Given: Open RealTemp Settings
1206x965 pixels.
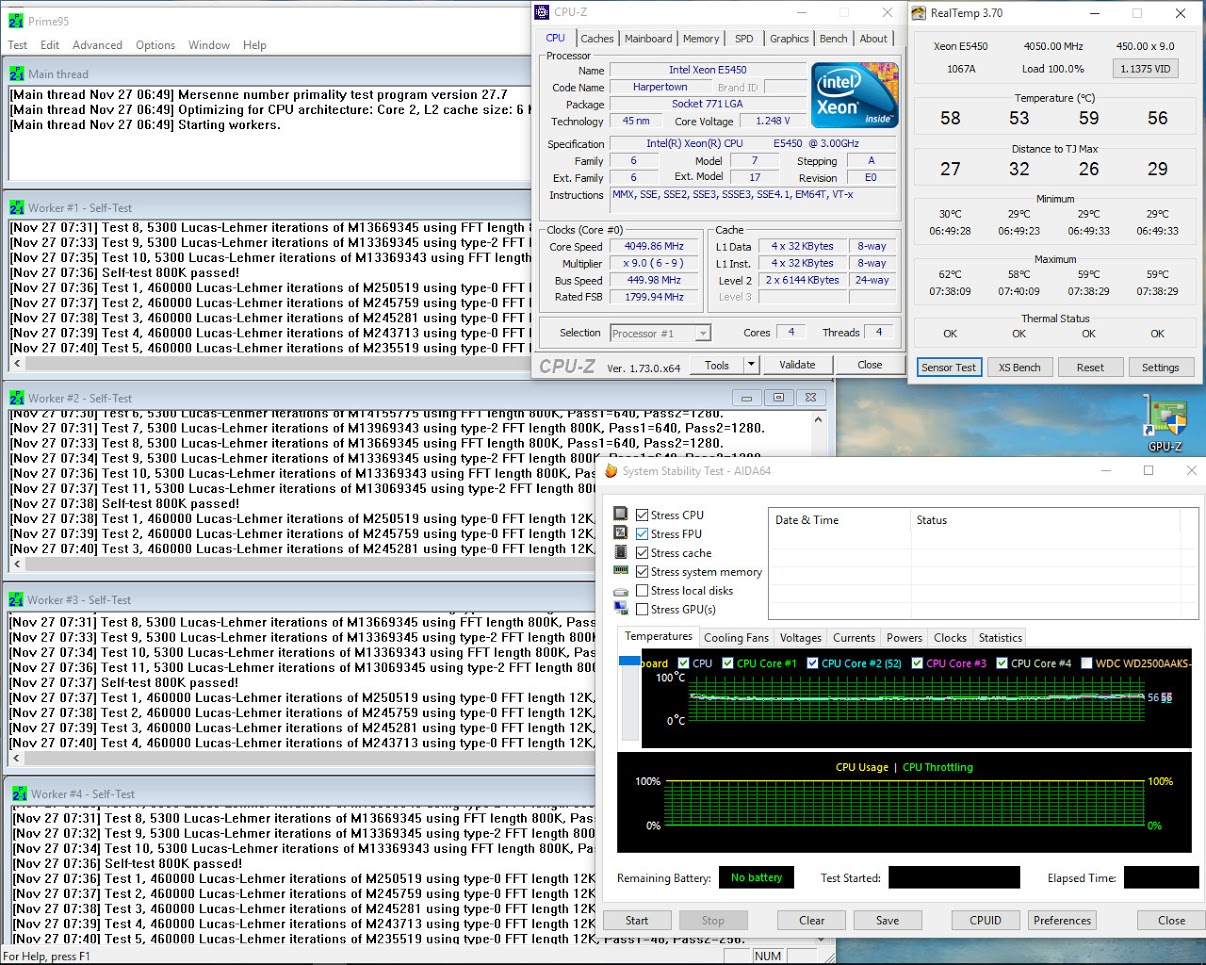Looking at the screenshot, I should pyautogui.click(x=1160, y=367).
